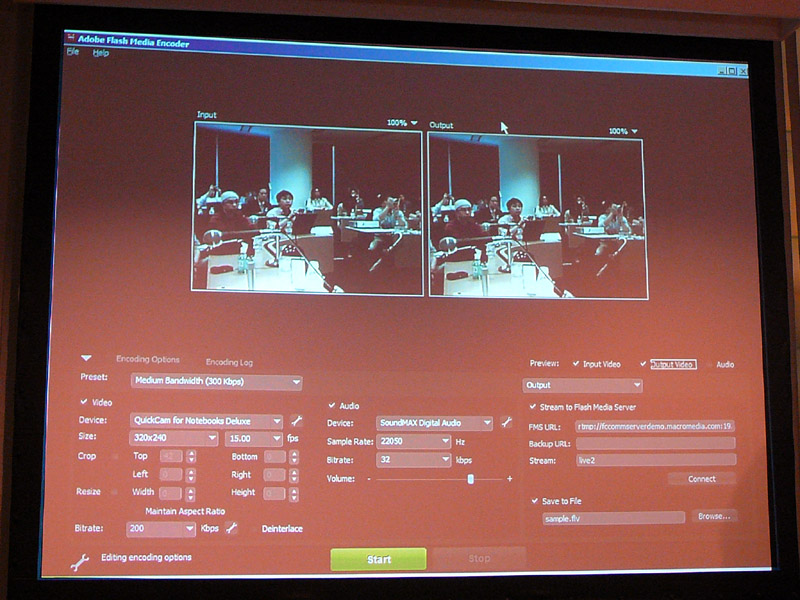Image resolution: width=800 pixels, height=600 pixels.
Task: Click the green Start button
Action: click(379, 559)
